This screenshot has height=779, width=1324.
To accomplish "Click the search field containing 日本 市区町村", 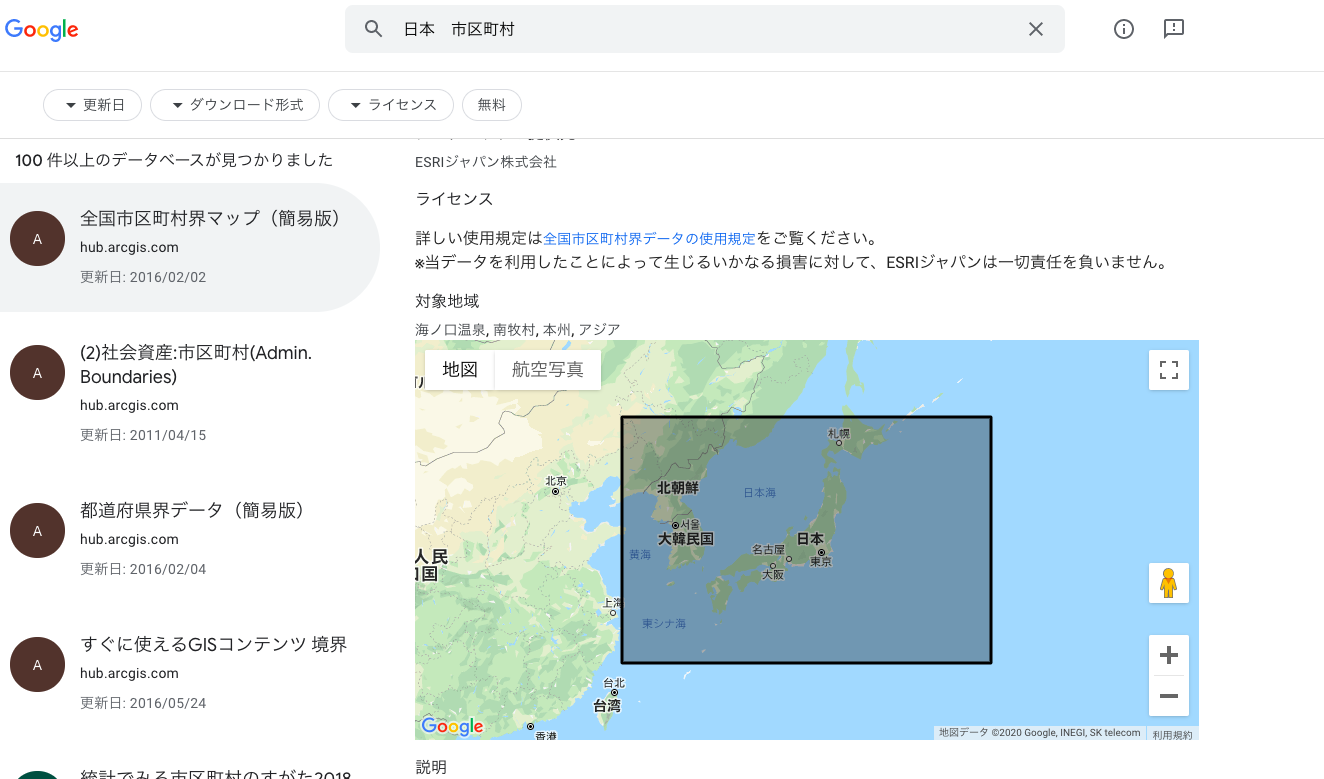I will (x=704, y=29).
